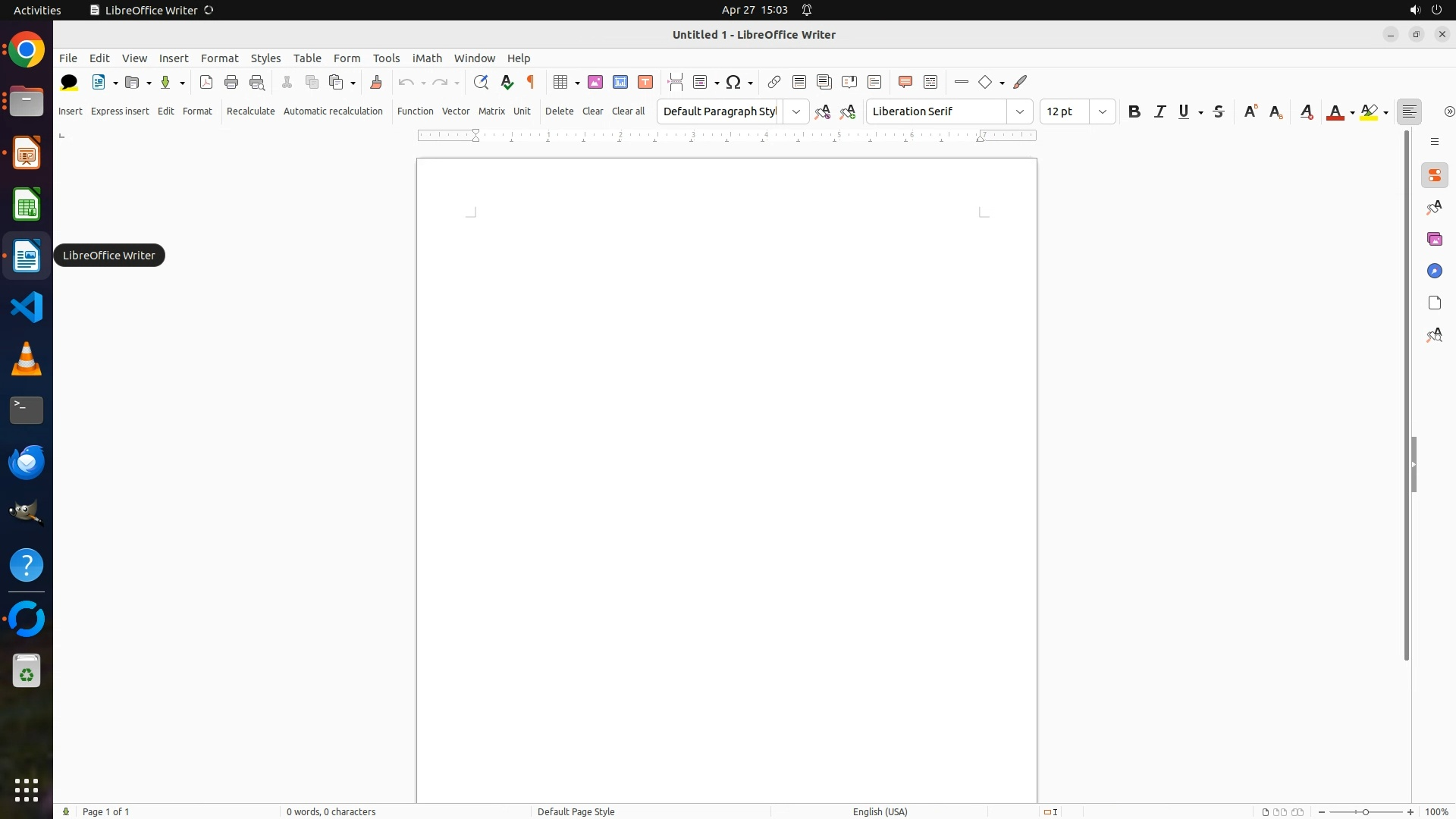Expand Liberation Serif font name dropdown
Screen dimensions: 1456x819
[x=1019, y=111]
